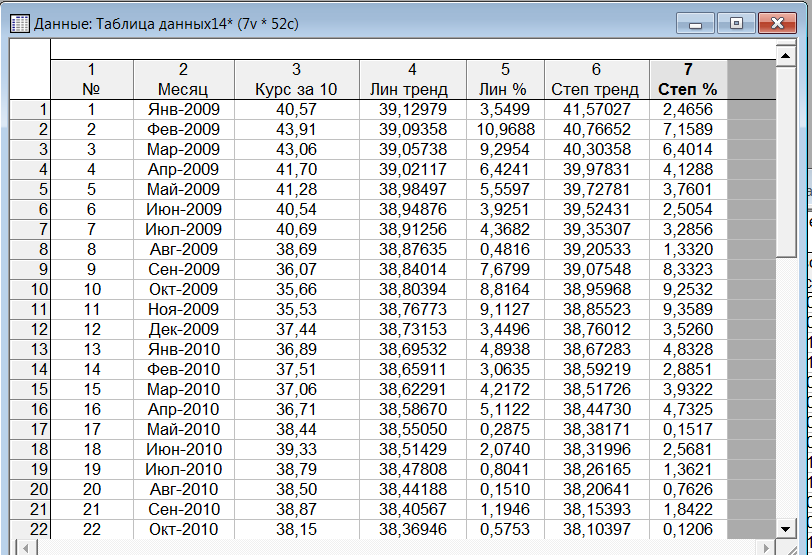The image size is (812, 555).
Task: Click power trend value 41,57027
Action: tap(597, 110)
